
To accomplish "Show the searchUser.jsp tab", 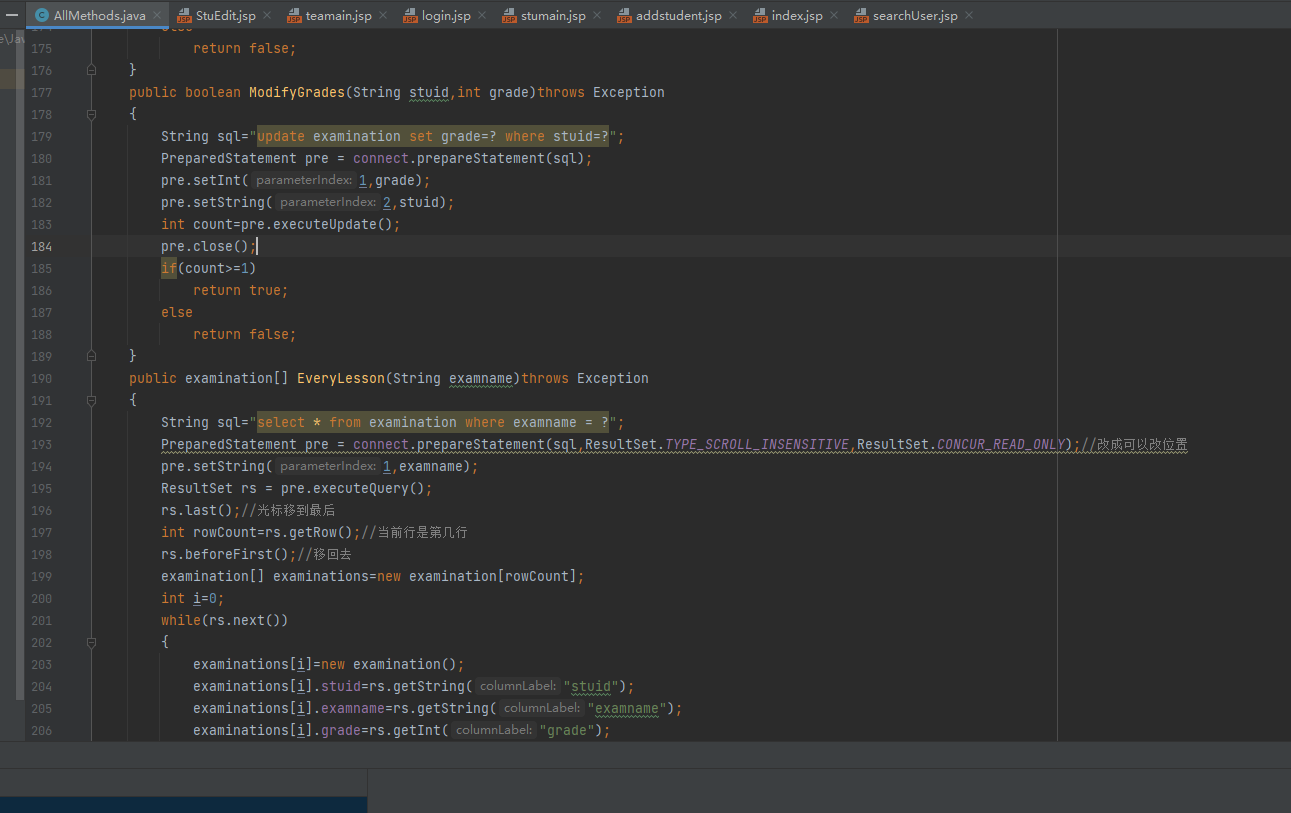I will pos(914,16).
